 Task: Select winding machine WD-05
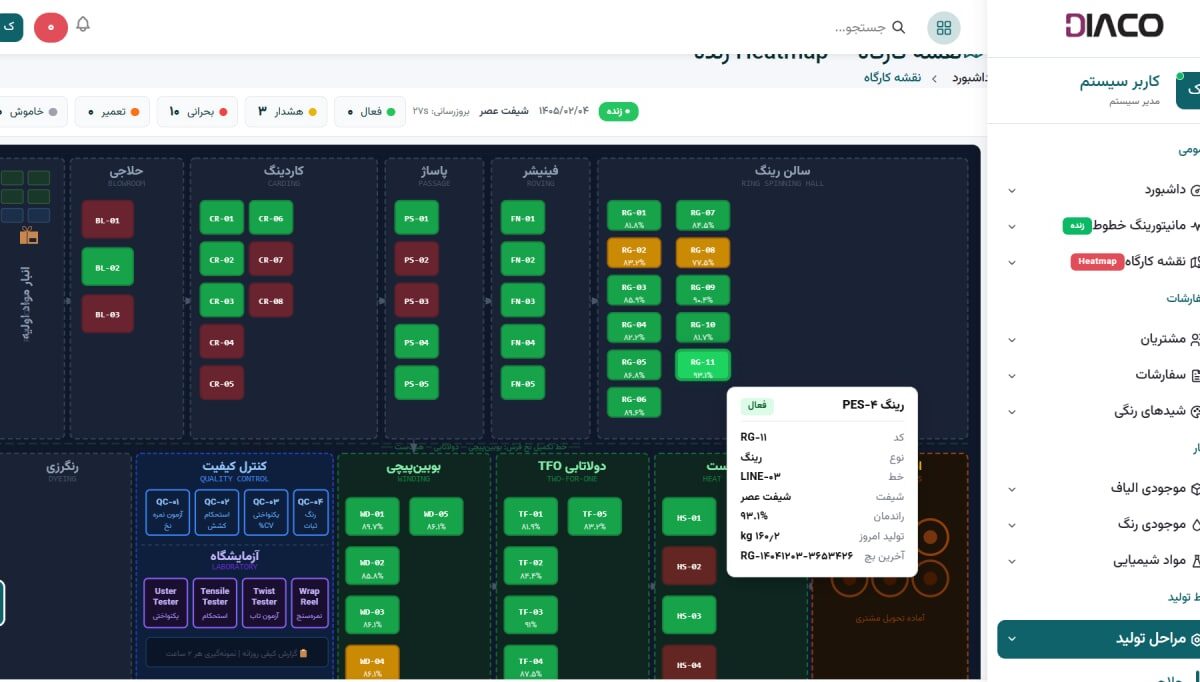coord(436,518)
